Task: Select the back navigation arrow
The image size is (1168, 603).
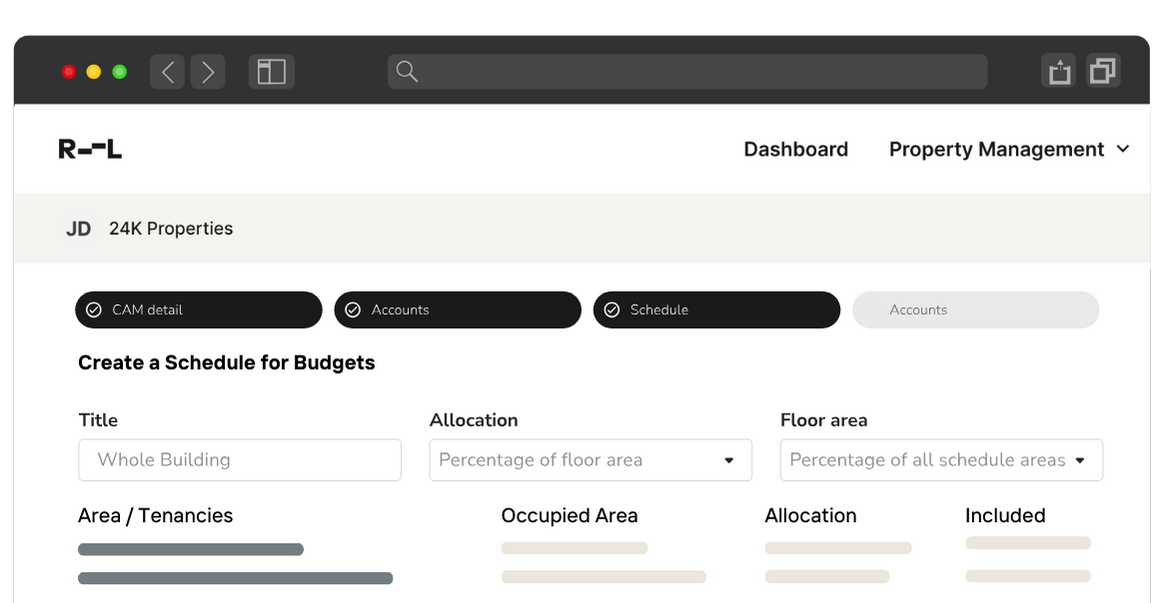Action: [166, 71]
